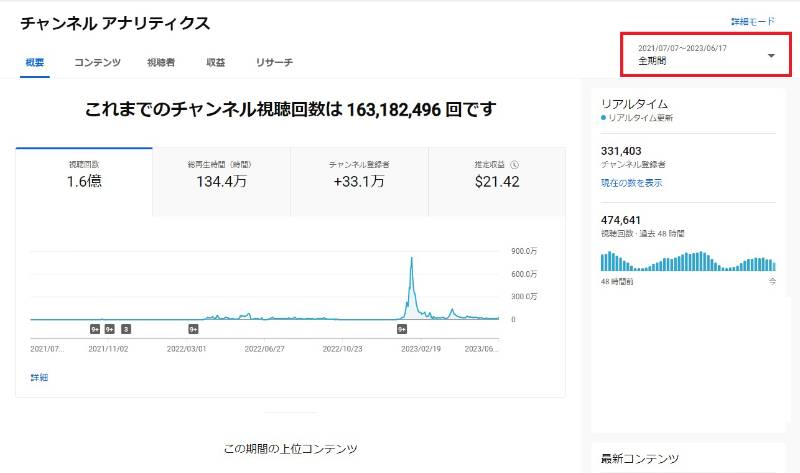Switch to 詳細モード advanced mode
This screenshot has width=800, height=473.
[753, 21]
